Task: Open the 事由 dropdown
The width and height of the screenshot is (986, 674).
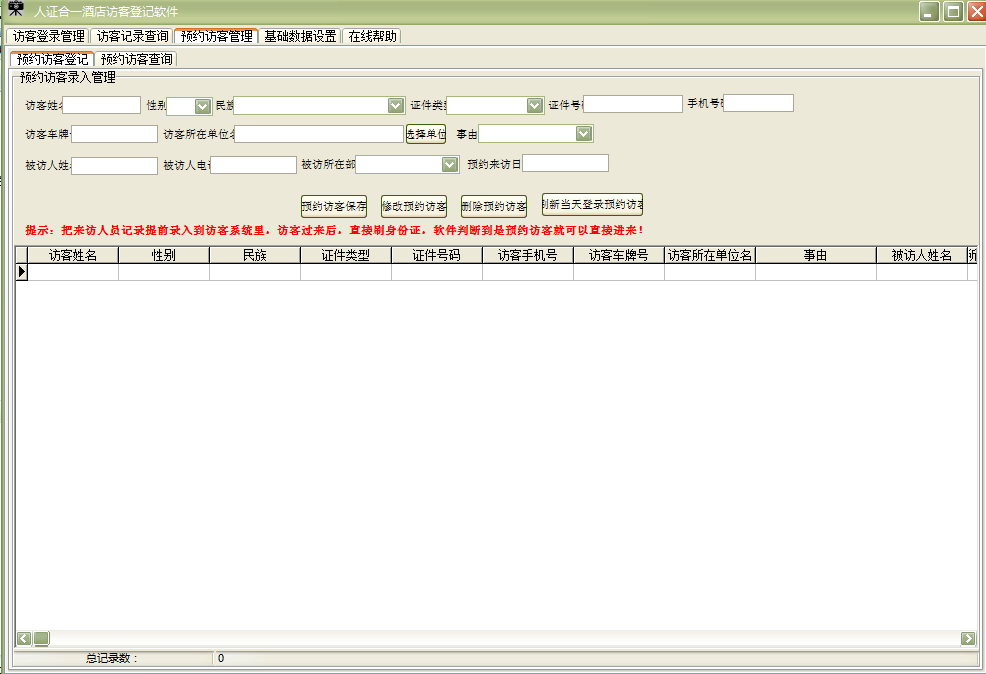Action: pos(584,134)
